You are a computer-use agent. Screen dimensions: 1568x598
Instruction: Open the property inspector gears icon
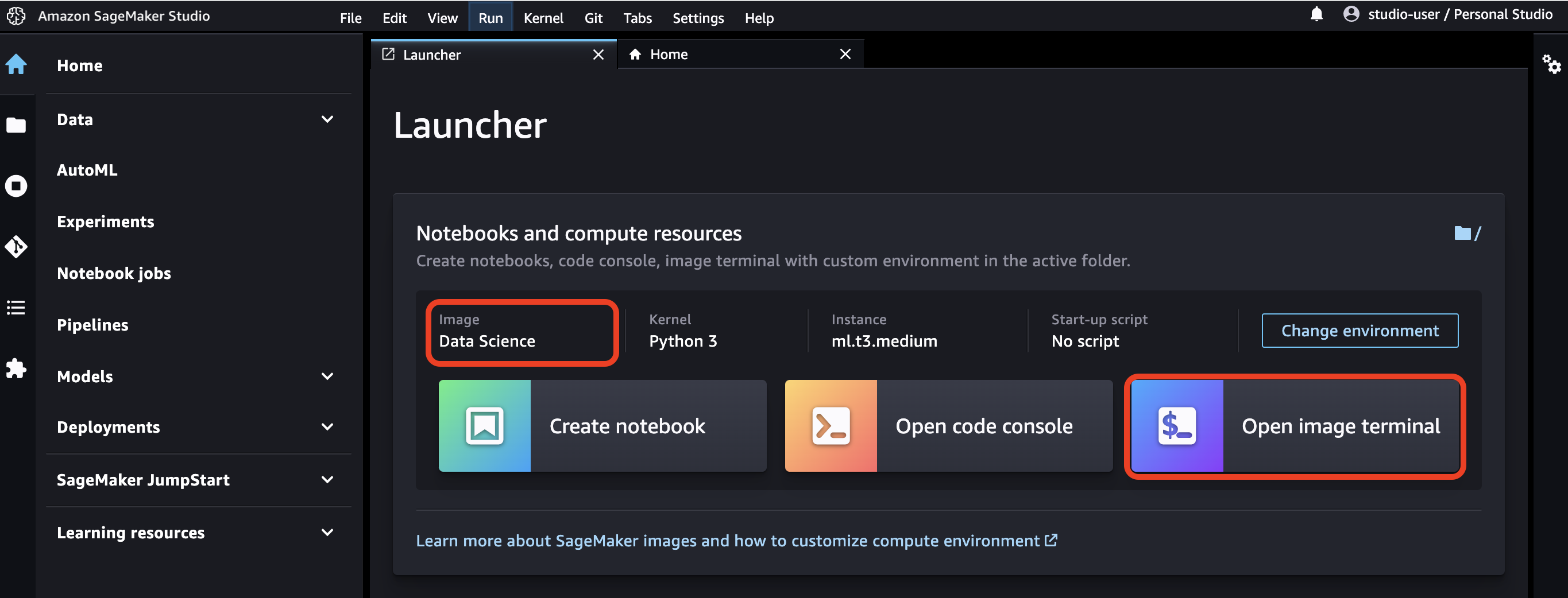[x=1551, y=64]
